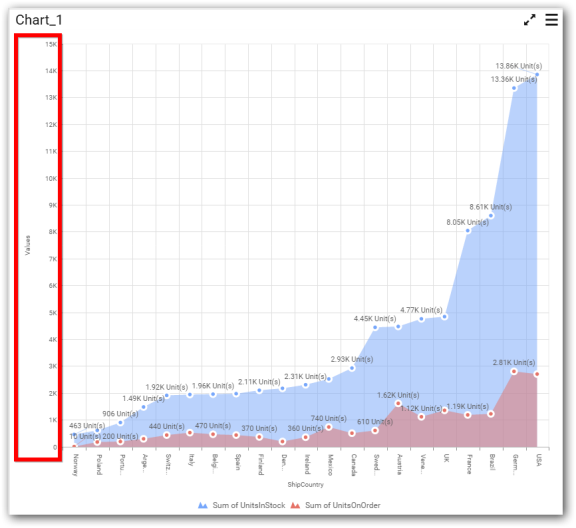576x528 pixels.
Task: Click the blue UnitsInStock legend triangle icon
Action: coord(203,505)
